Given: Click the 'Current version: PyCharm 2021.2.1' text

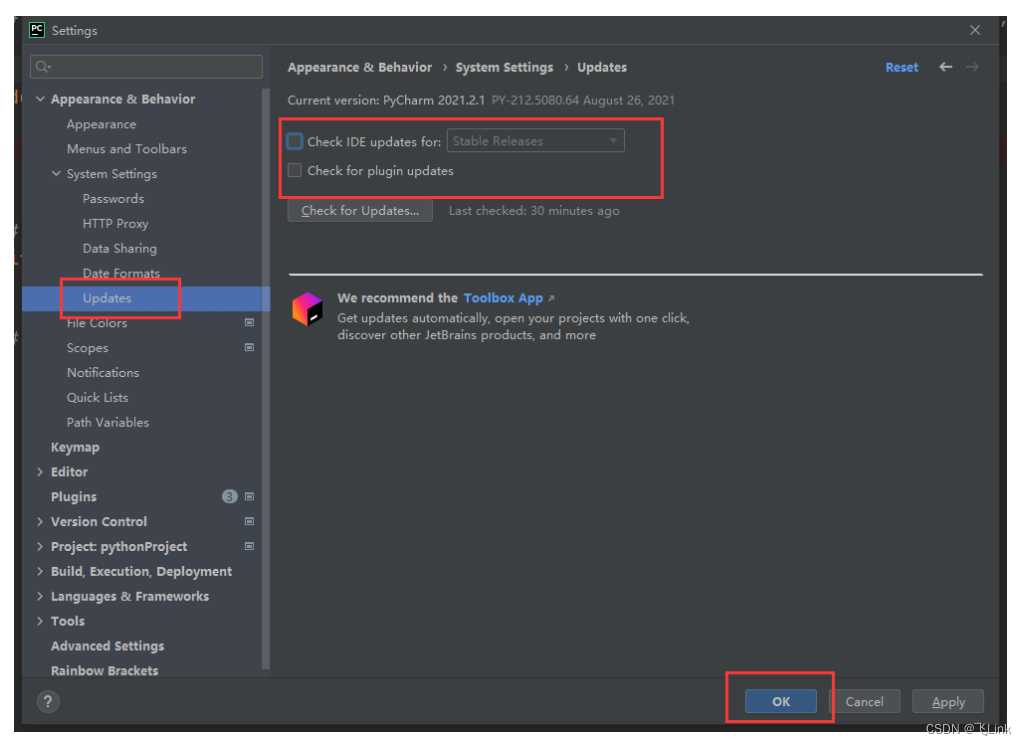Looking at the screenshot, I should 386,100.
